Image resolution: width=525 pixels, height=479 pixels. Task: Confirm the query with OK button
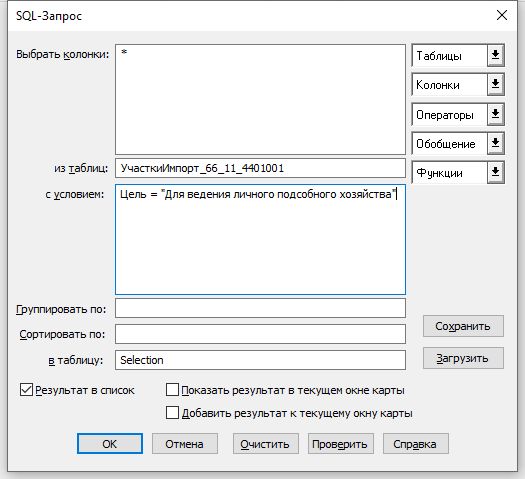click(110, 444)
